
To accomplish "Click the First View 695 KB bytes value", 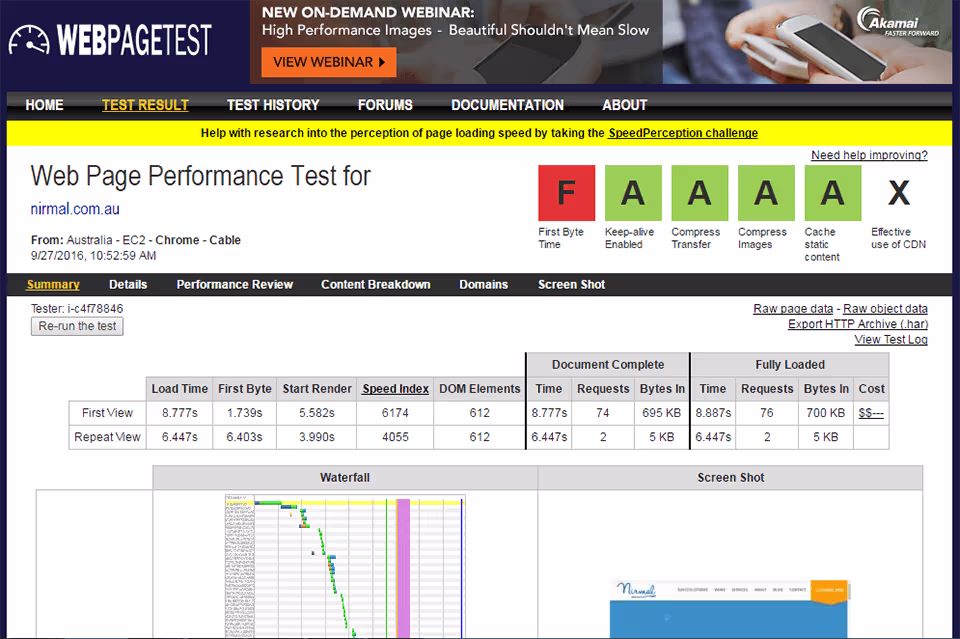I will [x=661, y=413].
